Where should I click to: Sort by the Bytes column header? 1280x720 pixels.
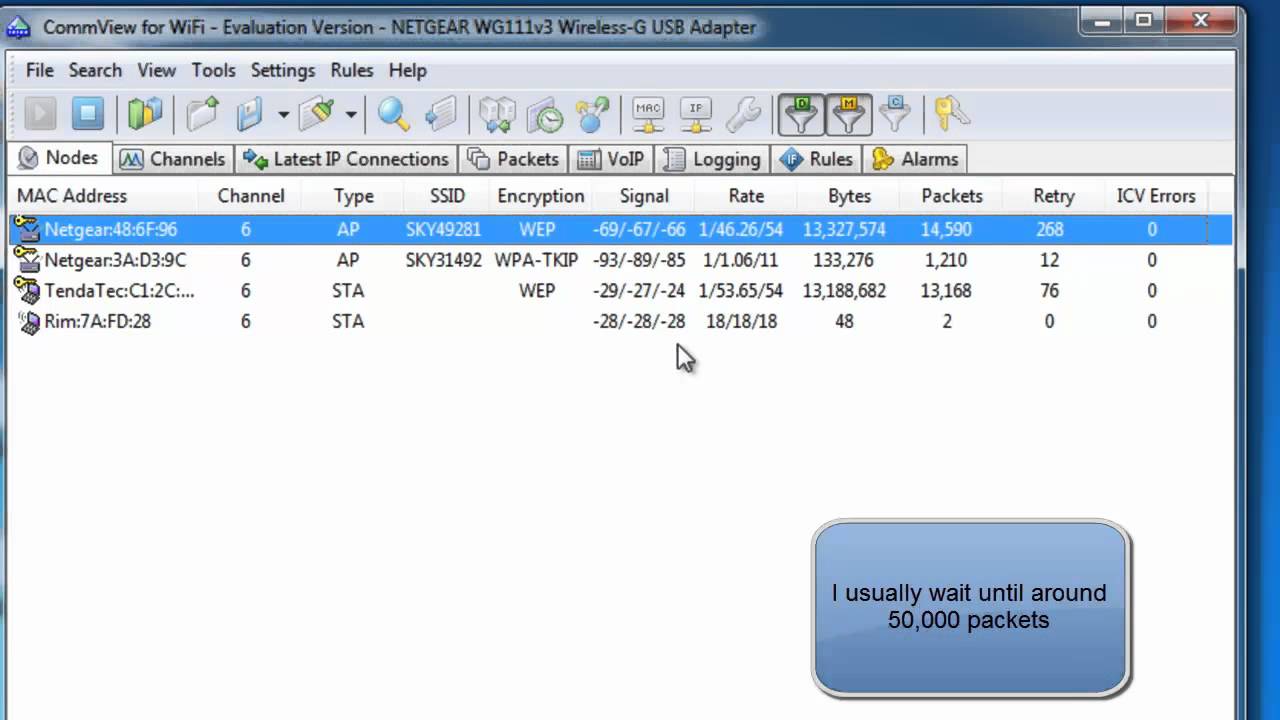tap(849, 196)
